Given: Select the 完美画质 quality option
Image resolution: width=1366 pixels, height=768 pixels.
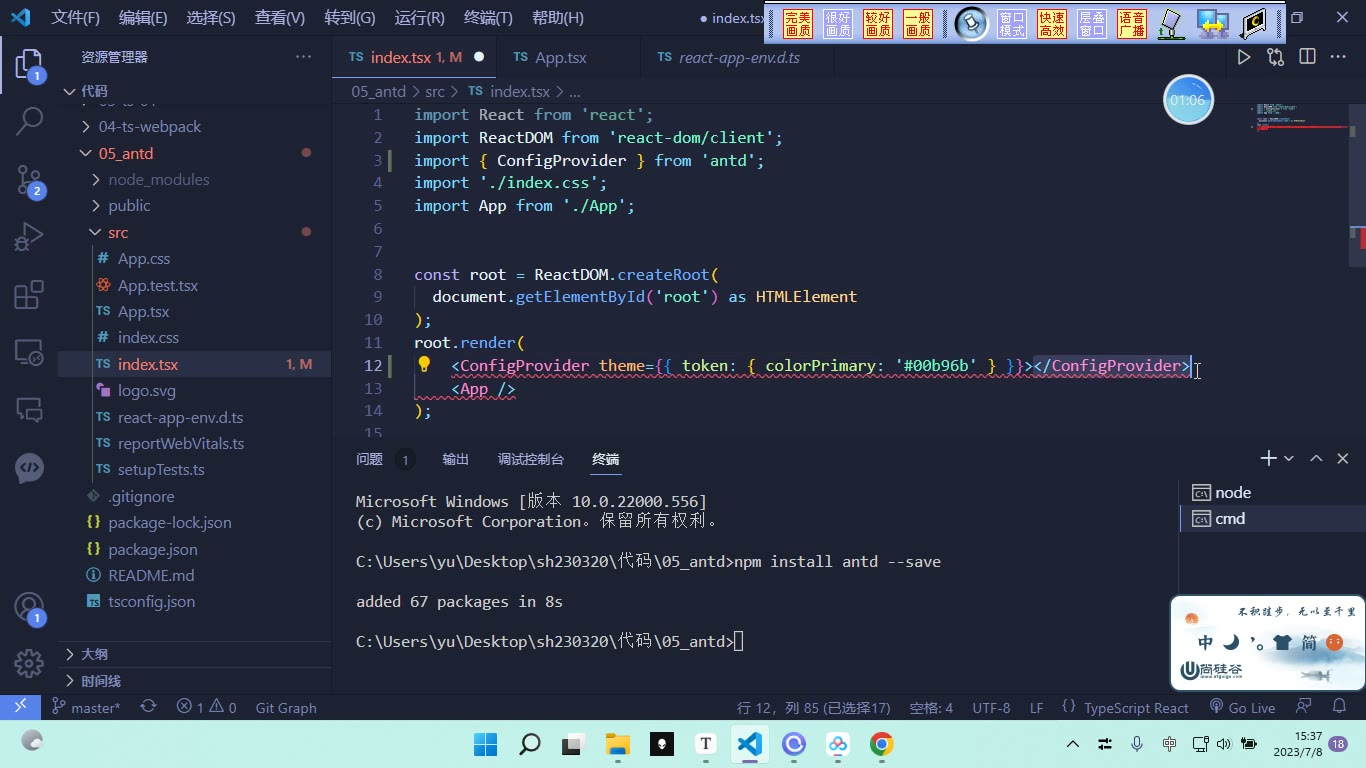Looking at the screenshot, I should click(798, 24).
